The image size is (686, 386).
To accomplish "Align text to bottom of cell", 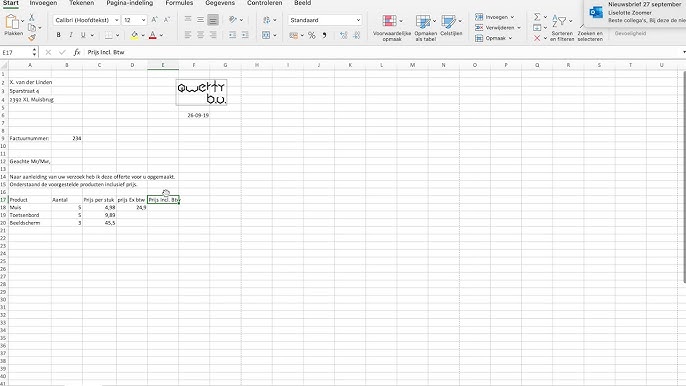I will (213, 20).
